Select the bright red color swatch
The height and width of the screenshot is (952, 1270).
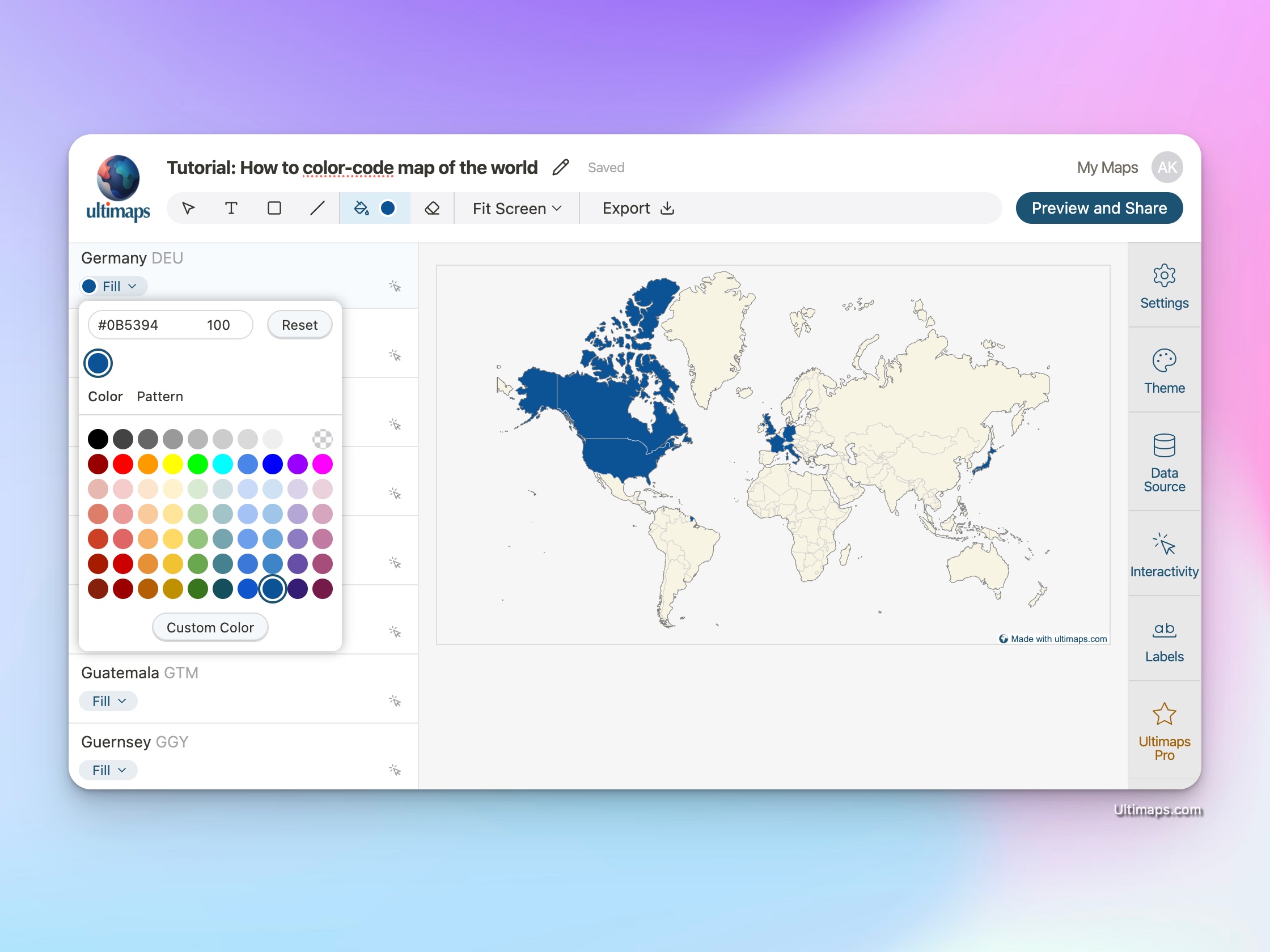point(123,464)
